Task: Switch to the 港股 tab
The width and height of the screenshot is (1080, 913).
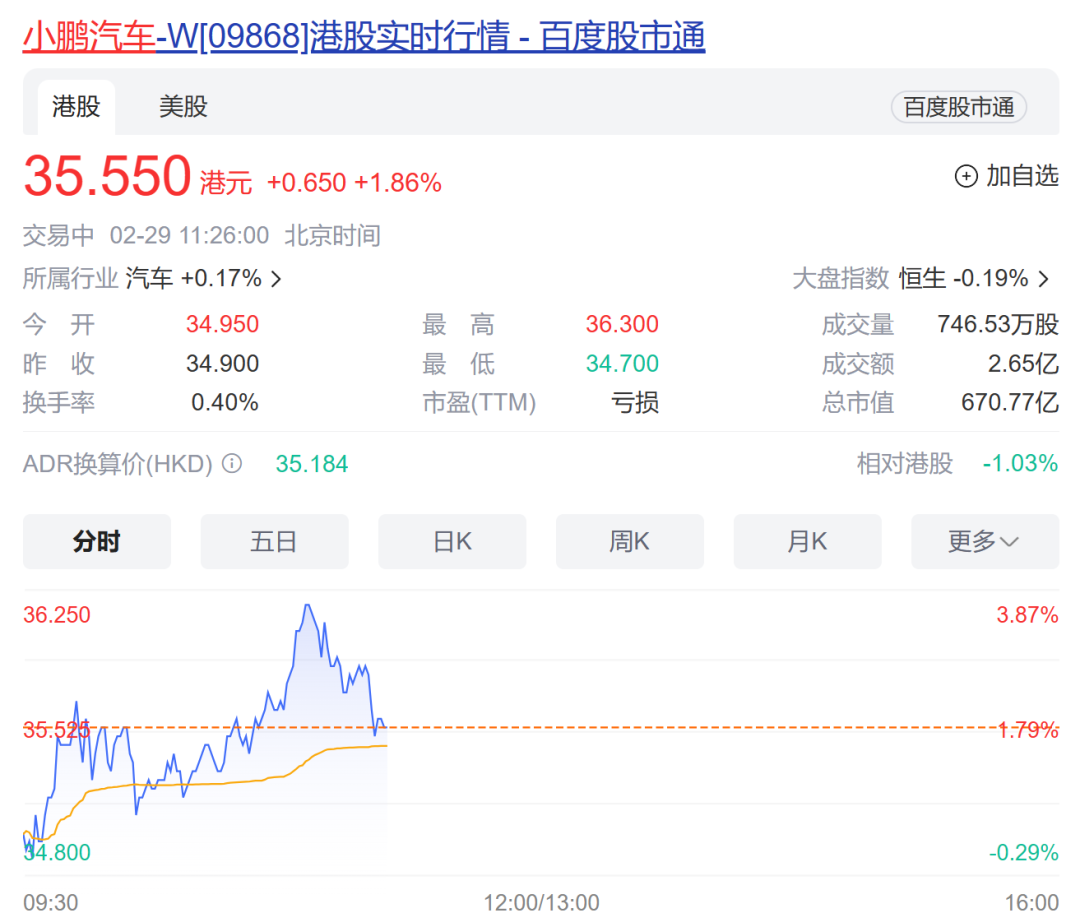Action: coord(76,107)
